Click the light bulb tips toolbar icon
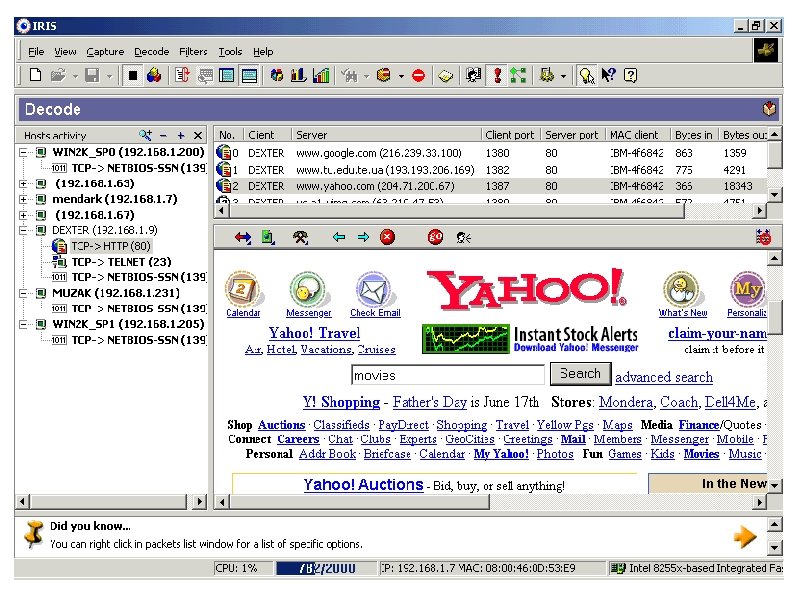The width and height of the screenshot is (799, 598). (x=587, y=75)
